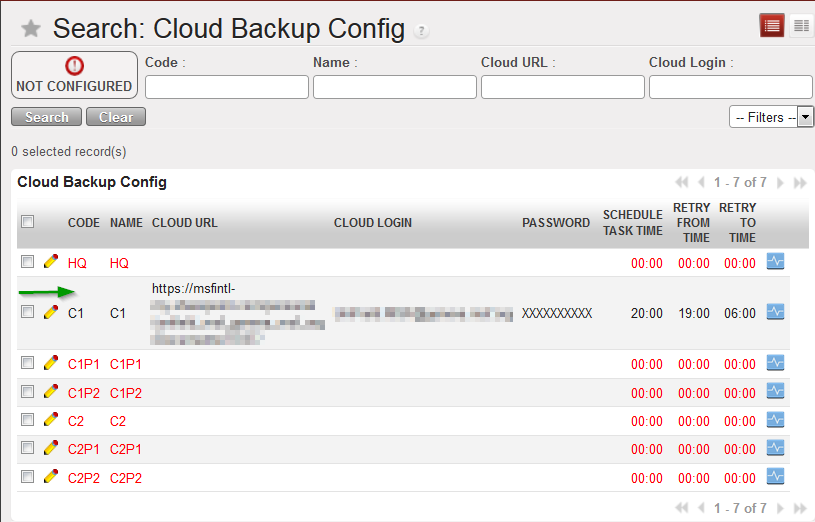Select the HQ row checkbox
This screenshot has width=815, height=522.
28,263
